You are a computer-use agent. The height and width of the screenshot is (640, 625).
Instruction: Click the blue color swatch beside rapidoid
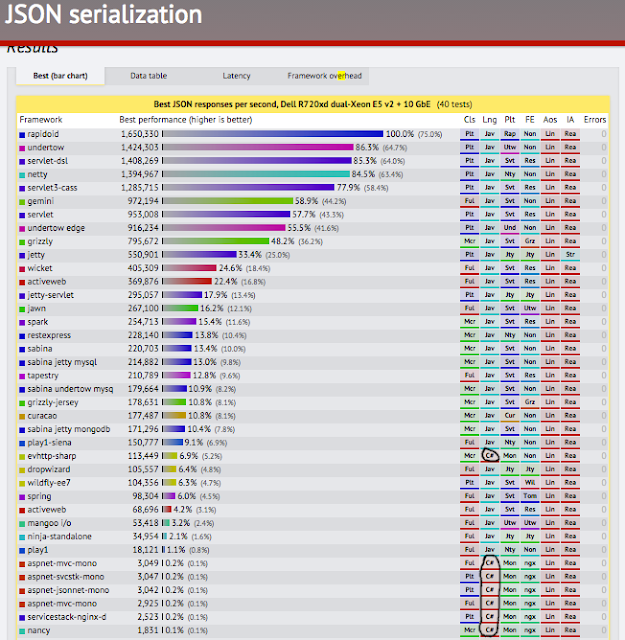coord(22,134)
